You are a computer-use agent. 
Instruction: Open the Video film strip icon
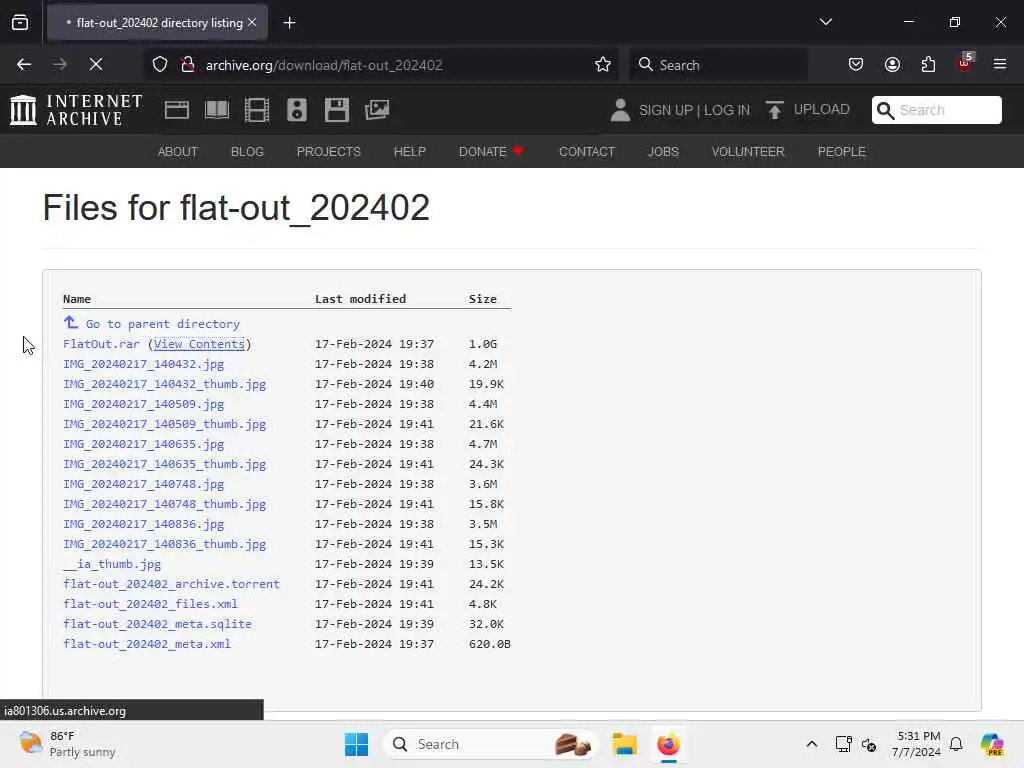point(257,110)
